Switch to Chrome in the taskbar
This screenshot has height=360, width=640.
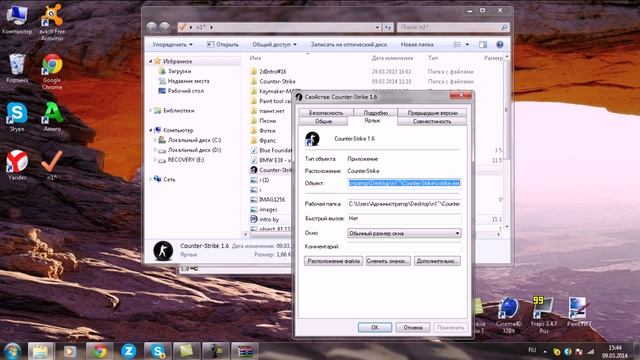(99, 351)
